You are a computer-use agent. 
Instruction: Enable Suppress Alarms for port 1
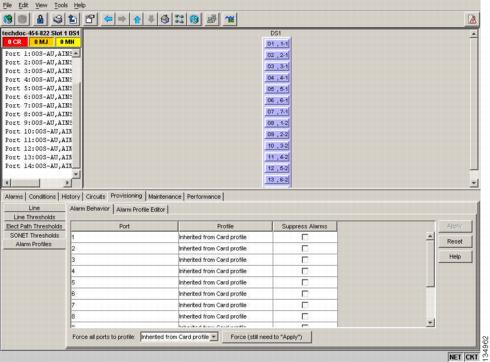(x=305, y=237)
